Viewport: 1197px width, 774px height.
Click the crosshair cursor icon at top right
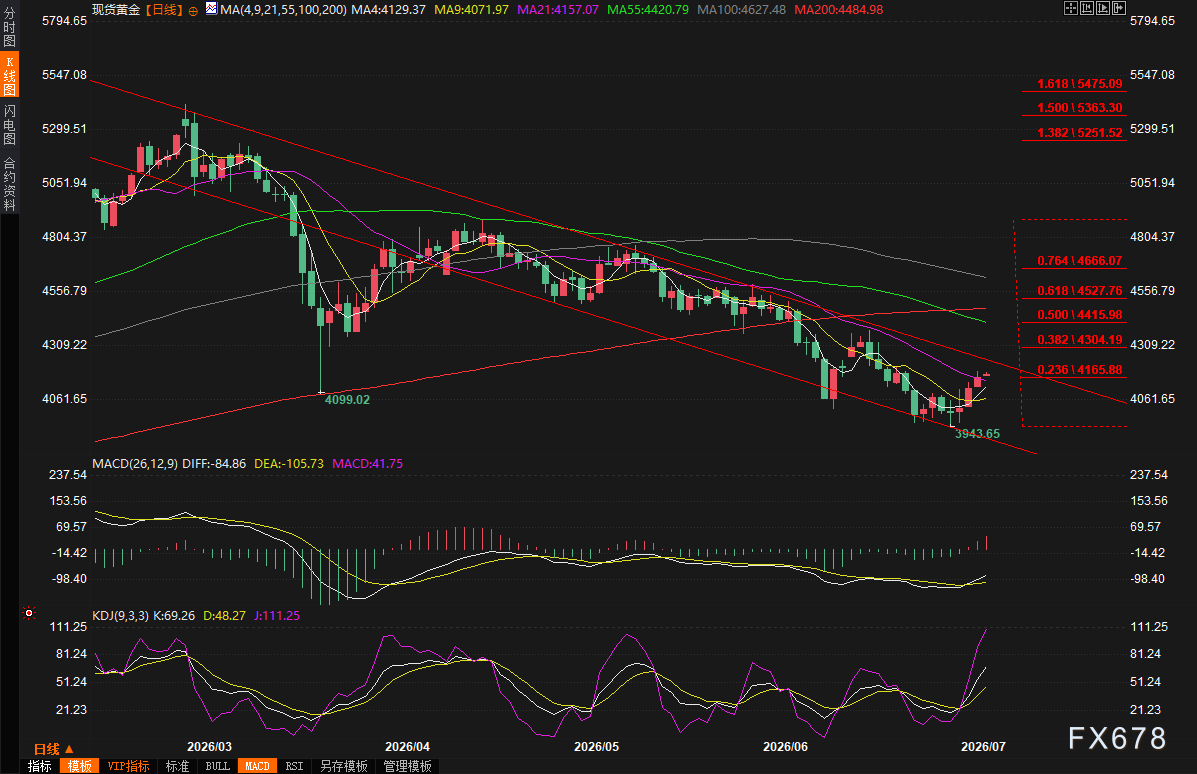click(x=1071, y=8)
